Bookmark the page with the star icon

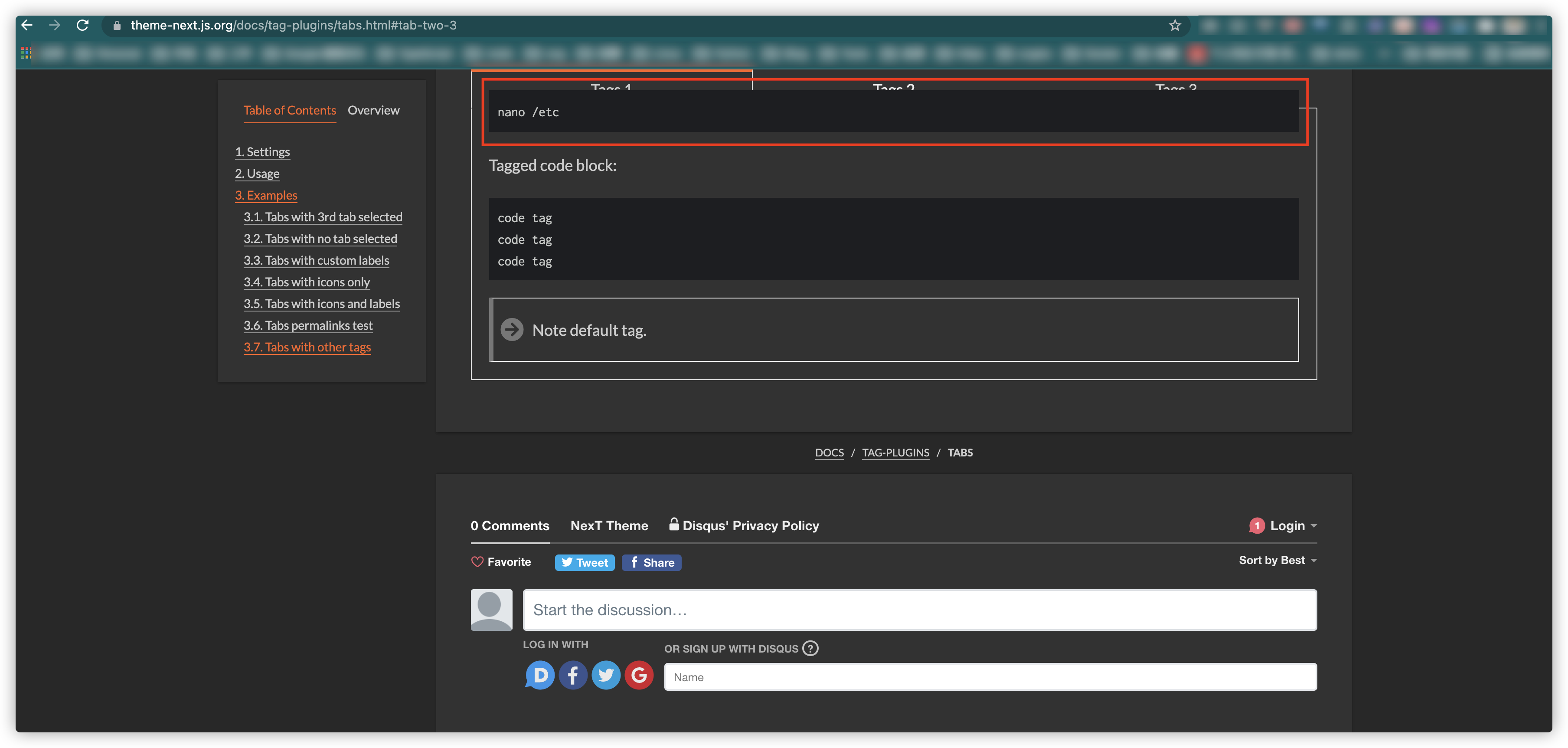(x=1175, y=25)
